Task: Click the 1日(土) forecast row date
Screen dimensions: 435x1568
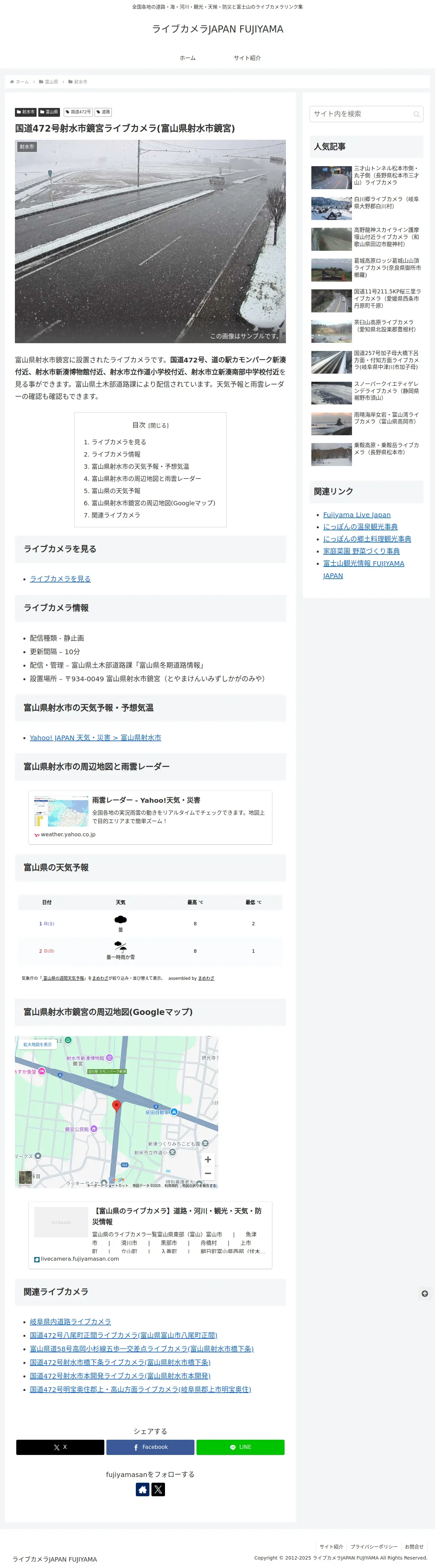Action: (47, 923)
